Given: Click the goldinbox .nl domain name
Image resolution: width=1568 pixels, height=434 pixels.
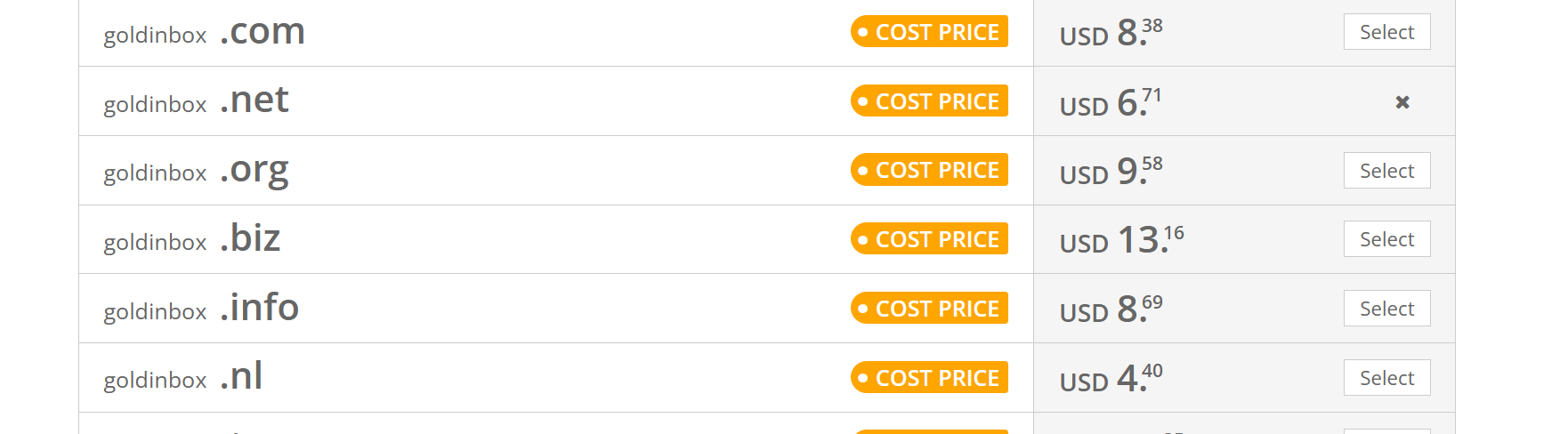Looking at the screenshot, I should click(183, 378).
